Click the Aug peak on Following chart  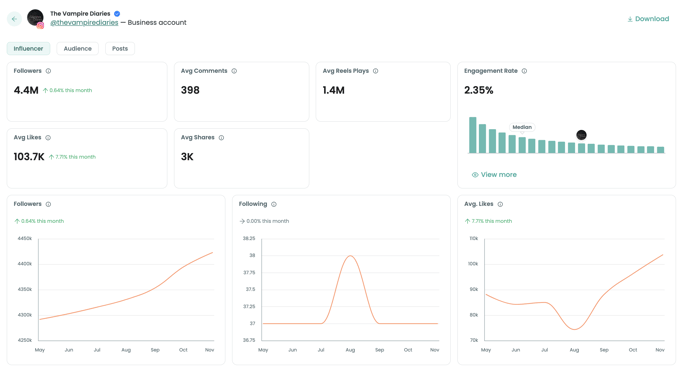pos(350,256)
